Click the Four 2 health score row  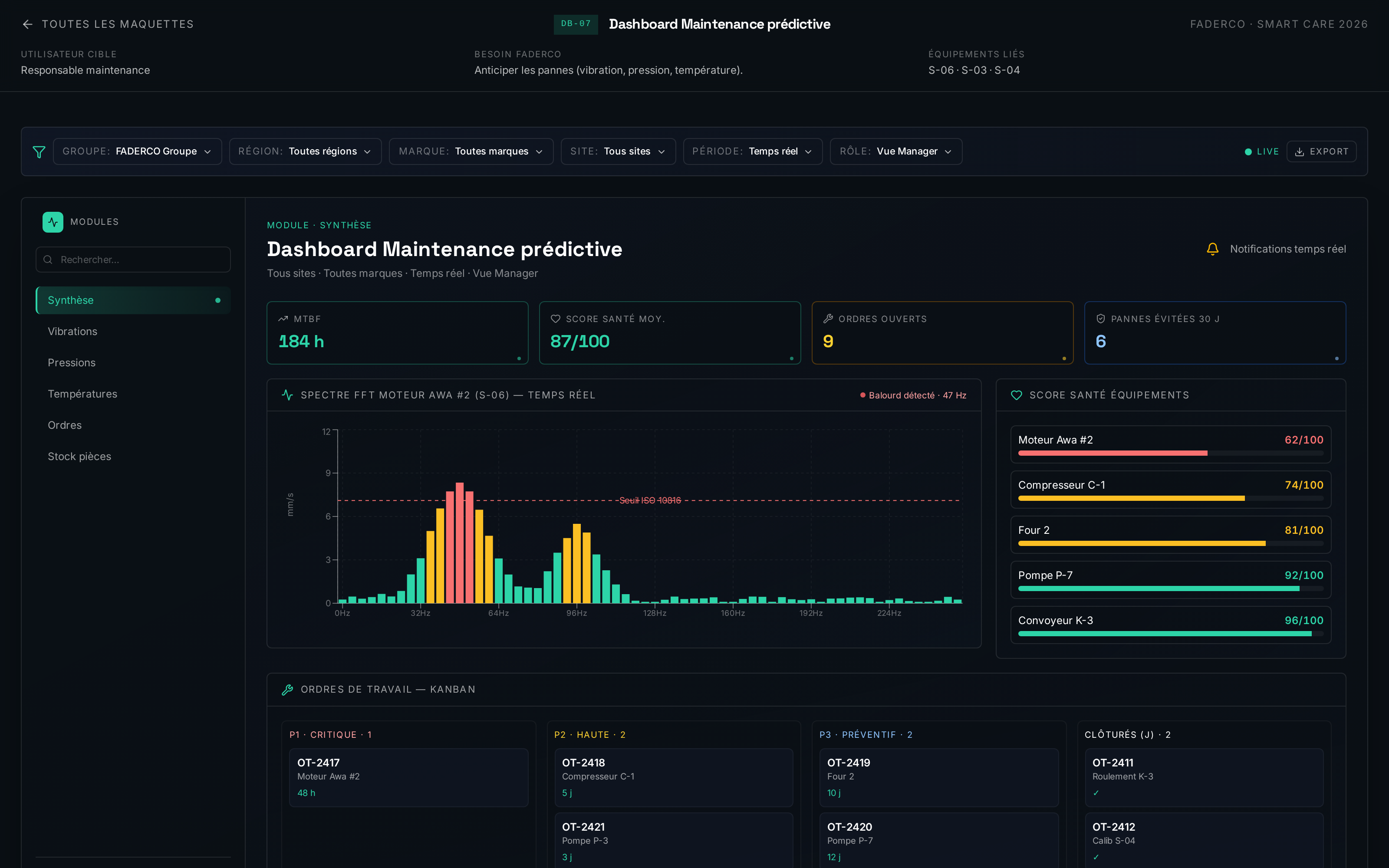tap(1171, 534)
